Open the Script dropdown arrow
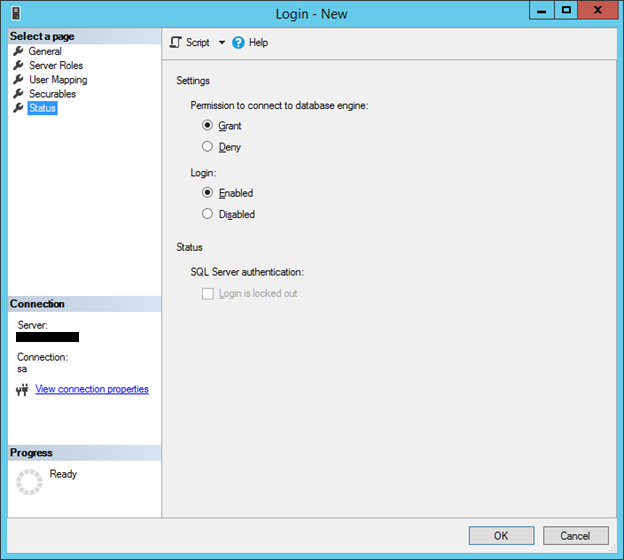Screen dimensions: 624x560 click(222, 42)
